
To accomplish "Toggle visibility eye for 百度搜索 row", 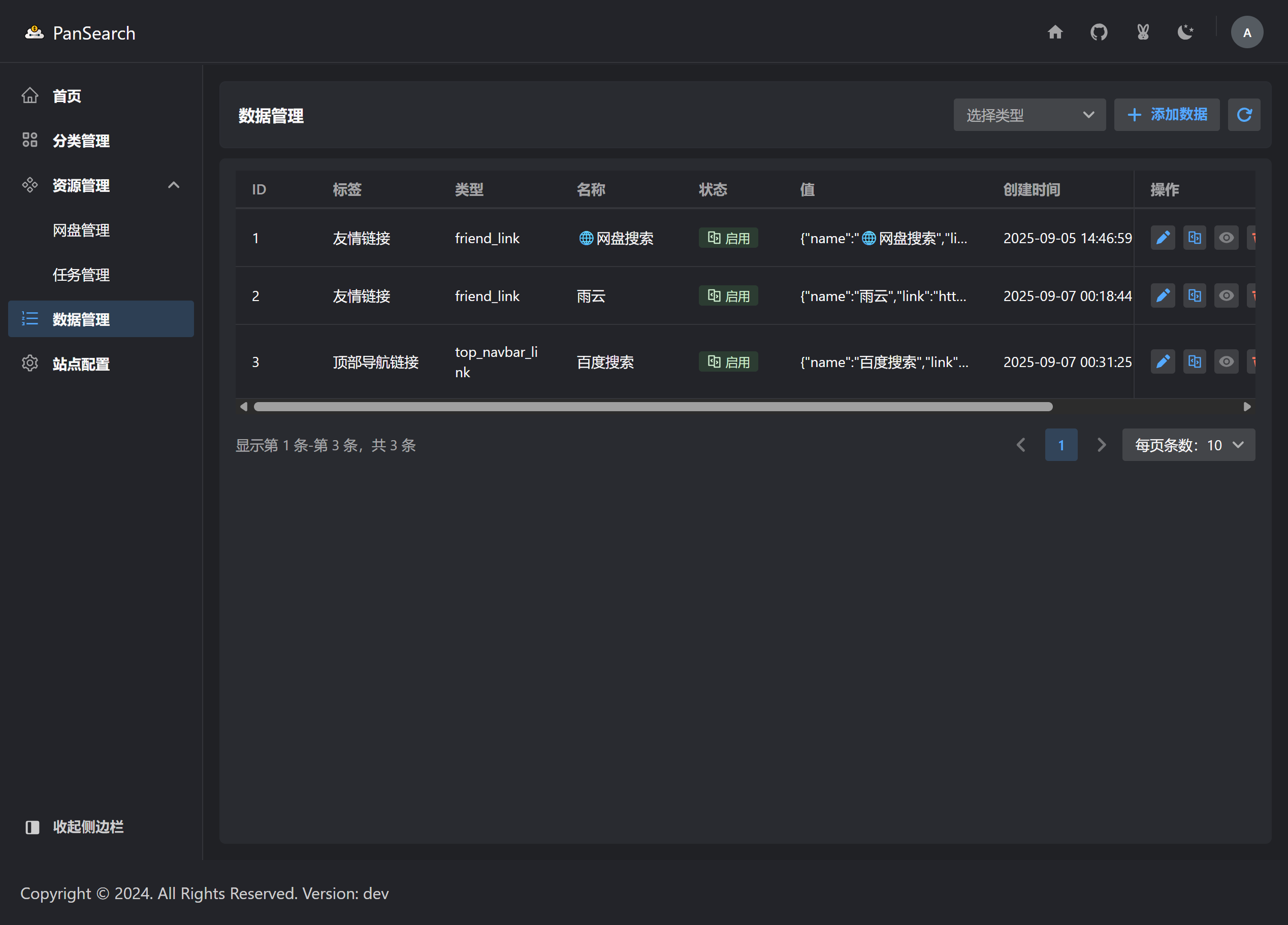I will tap(1226, 361).
